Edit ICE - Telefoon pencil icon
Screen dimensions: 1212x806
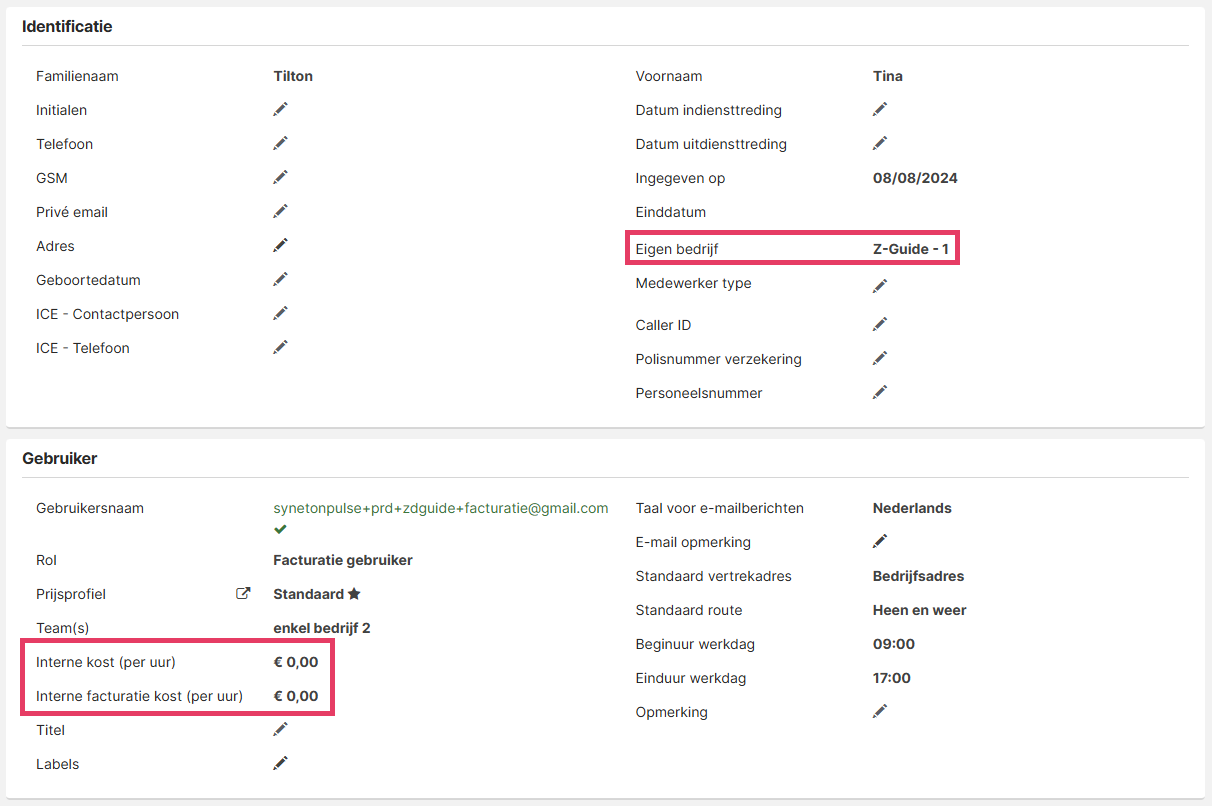coord(281,347)
